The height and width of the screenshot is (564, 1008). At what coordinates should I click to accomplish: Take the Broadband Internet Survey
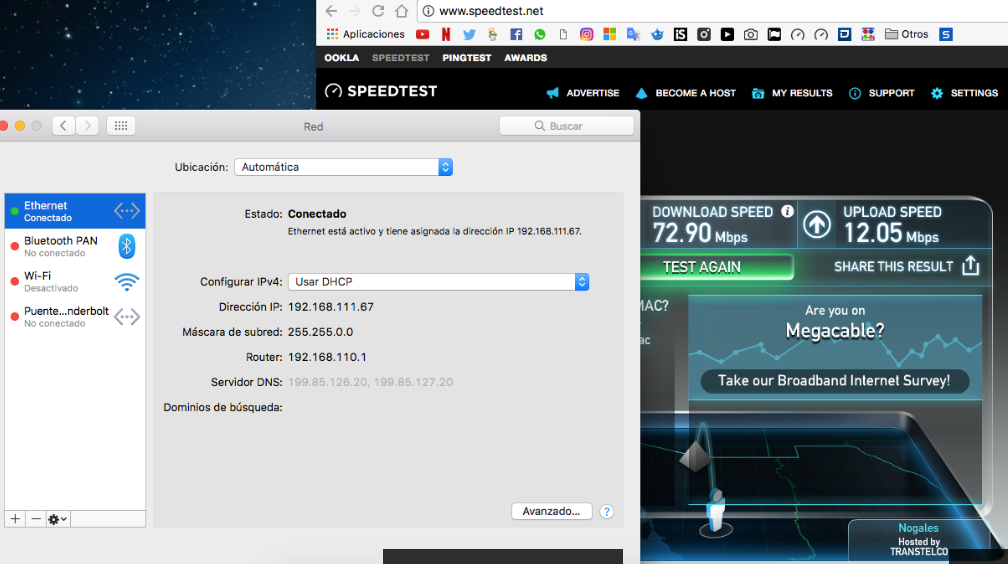[x=834, y=381]
